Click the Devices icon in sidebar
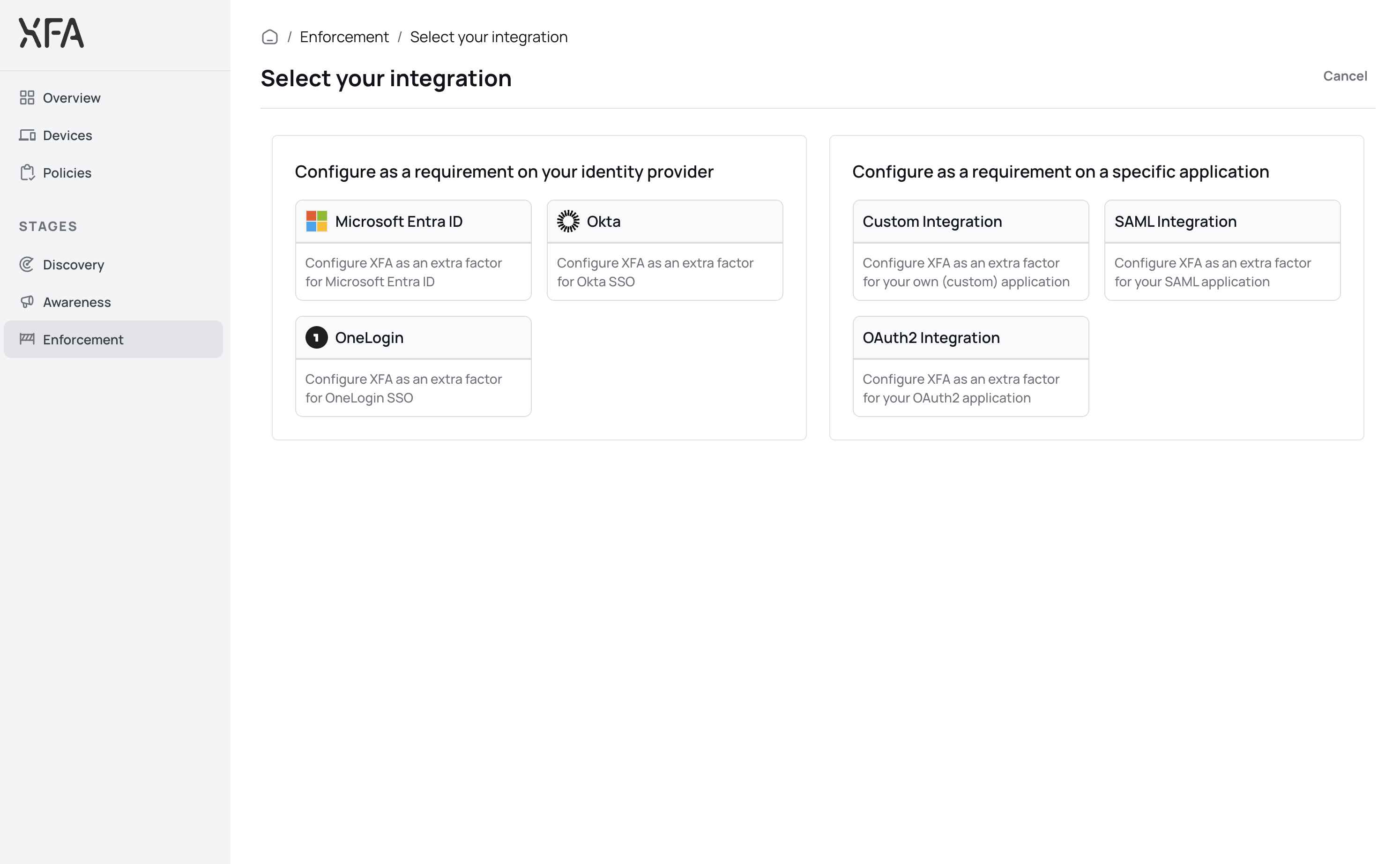The height and width of the screenshot is (864, 1400). pyautogui.click(x=27, y=135)
